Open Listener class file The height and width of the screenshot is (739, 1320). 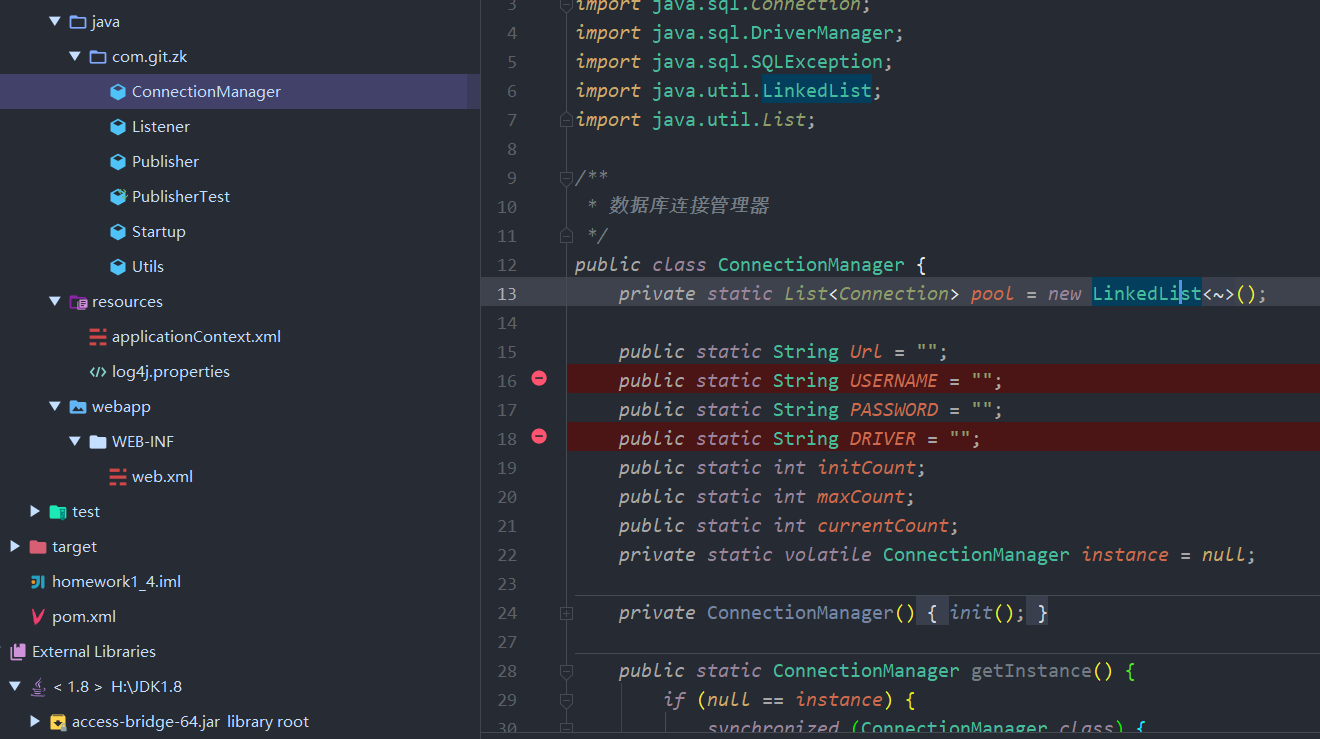pyautogui.click(x=160, y=126)
